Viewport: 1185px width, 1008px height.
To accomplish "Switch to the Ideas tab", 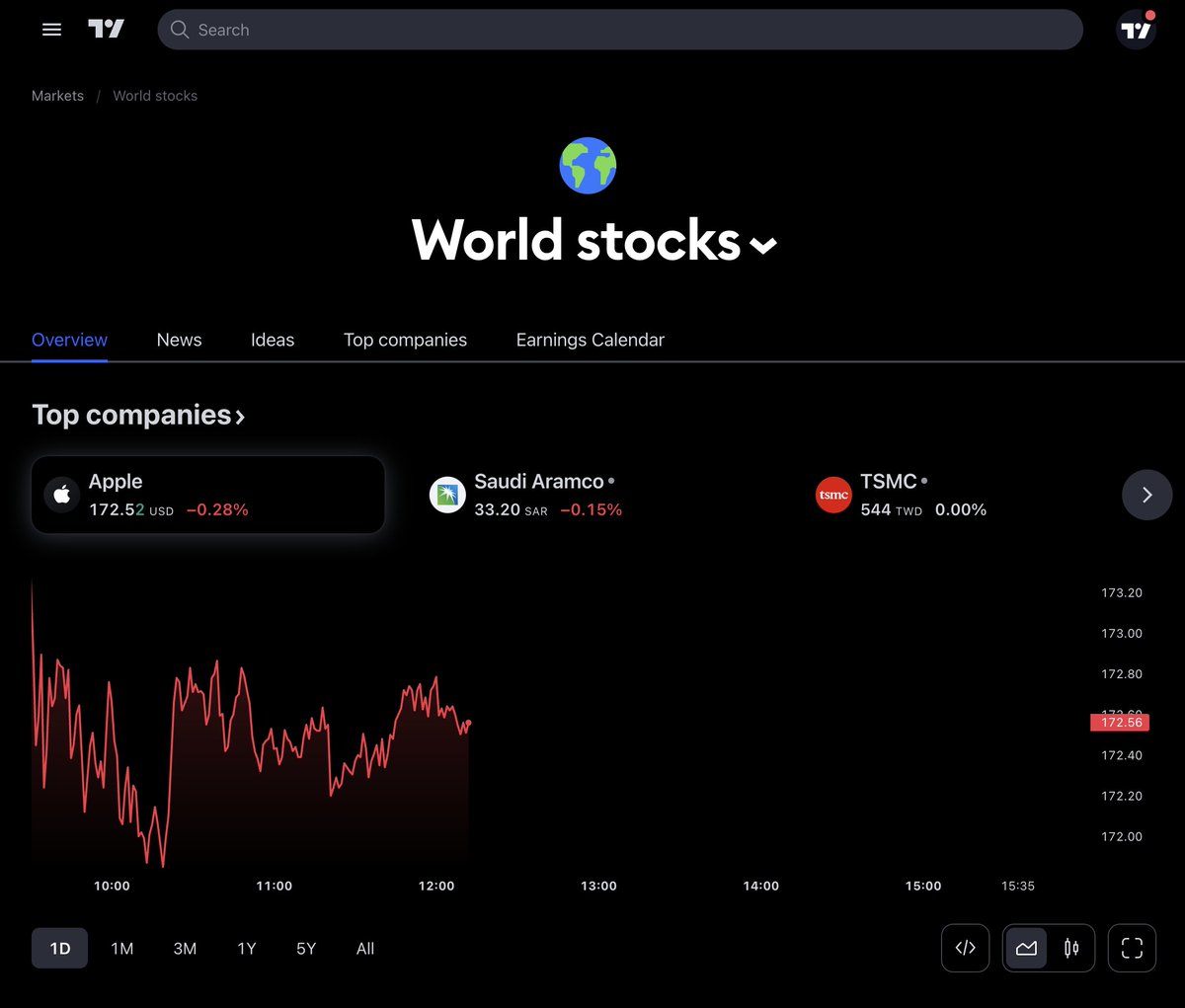I will click(273, 340).
